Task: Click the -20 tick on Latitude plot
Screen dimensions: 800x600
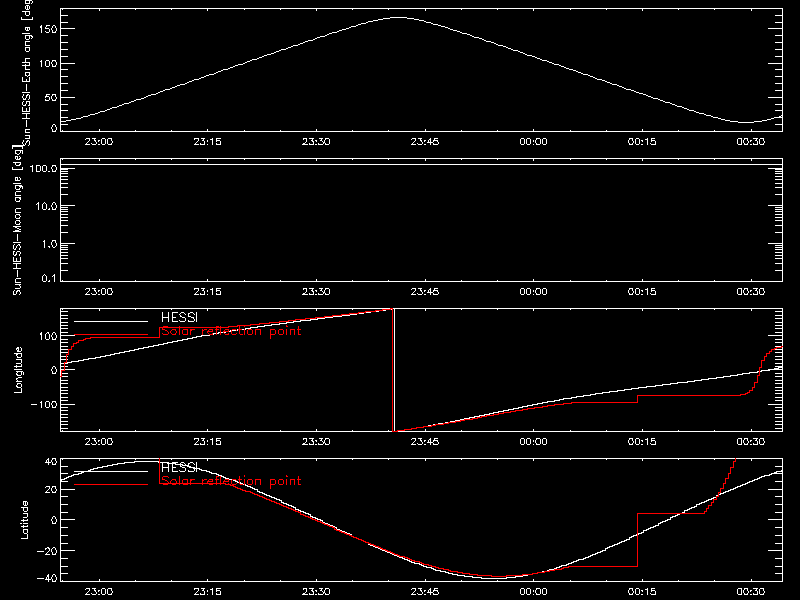Action: (x=47, y=551)
